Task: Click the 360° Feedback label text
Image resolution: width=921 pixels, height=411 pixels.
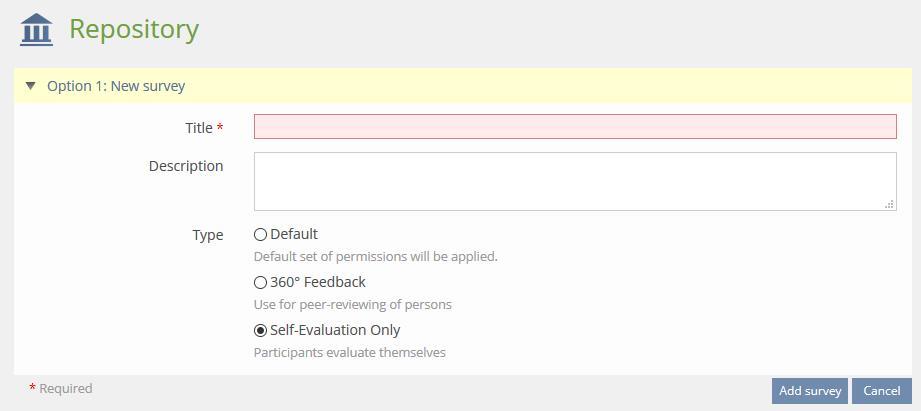Action: click(x=318, y=282)
